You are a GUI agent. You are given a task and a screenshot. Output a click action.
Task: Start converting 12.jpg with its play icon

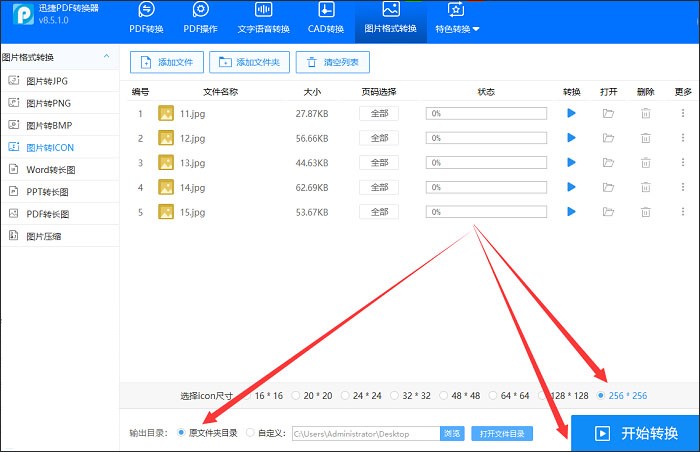571,138
